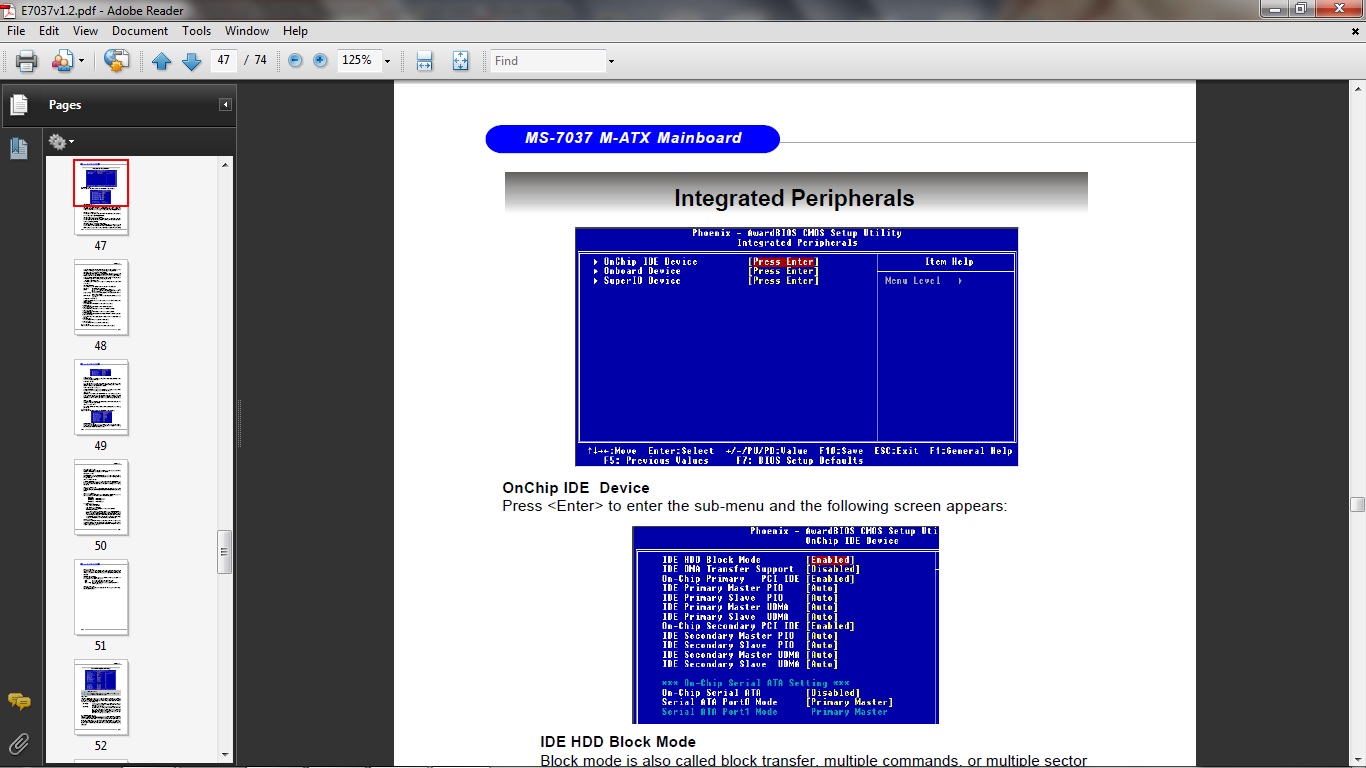The image size is (1366, 768).
Task: Select page 52 thumbnail
Action: 101,697
